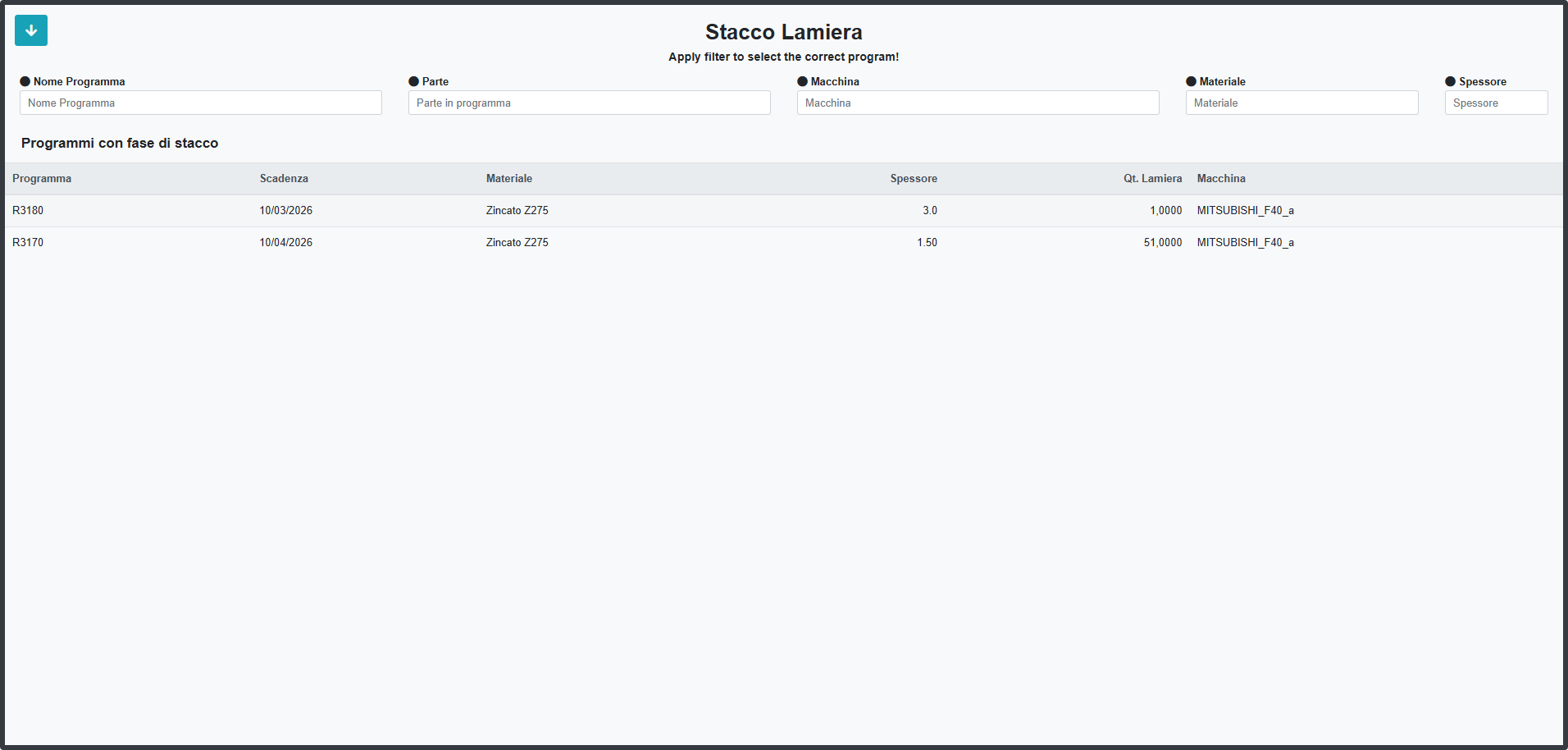
Task: Click the Spessore table column header
Action: [x=914, y=178]
